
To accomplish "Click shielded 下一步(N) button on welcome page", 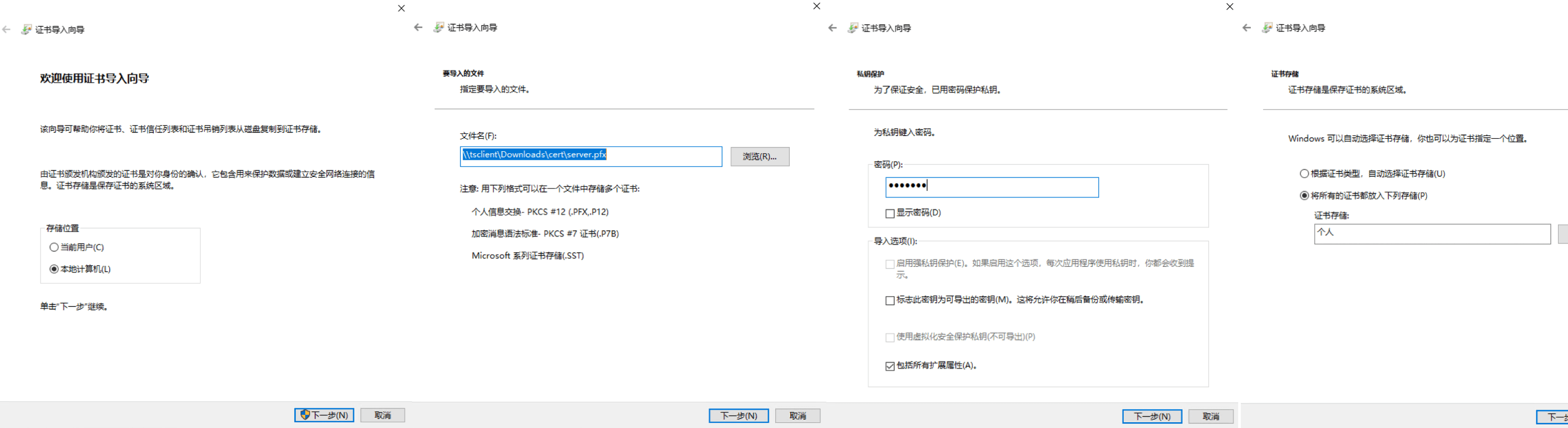I will (324, 415).
